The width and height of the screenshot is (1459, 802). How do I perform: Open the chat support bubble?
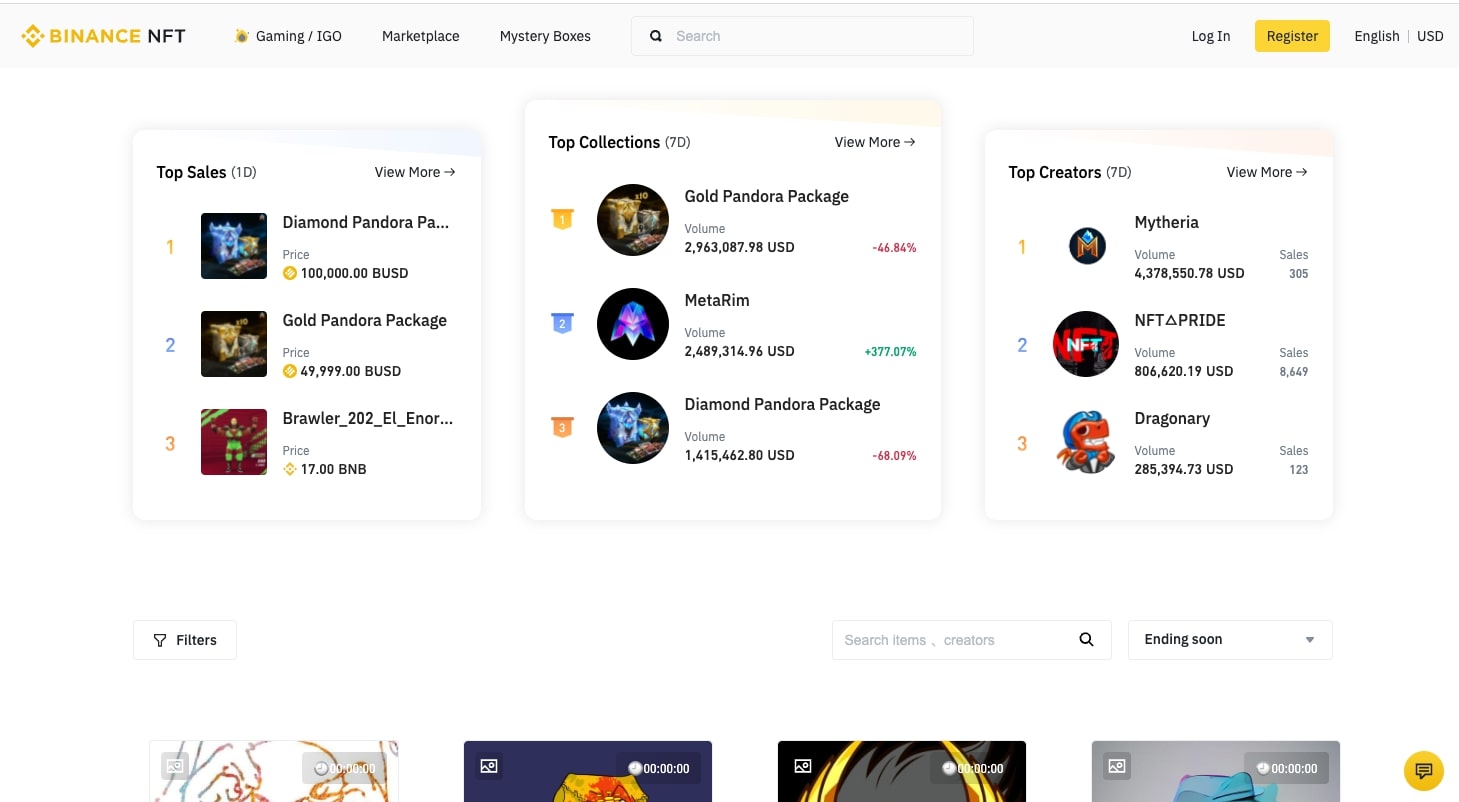tap(1424, 771)
